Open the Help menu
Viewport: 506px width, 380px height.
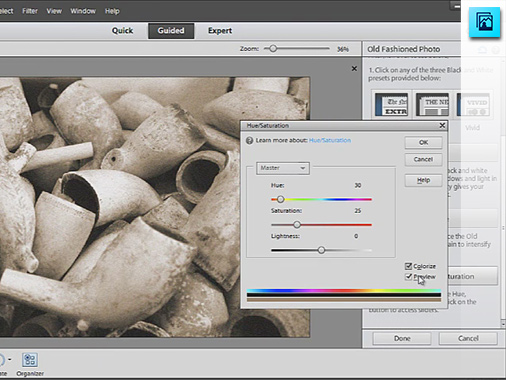coord(112,11)
